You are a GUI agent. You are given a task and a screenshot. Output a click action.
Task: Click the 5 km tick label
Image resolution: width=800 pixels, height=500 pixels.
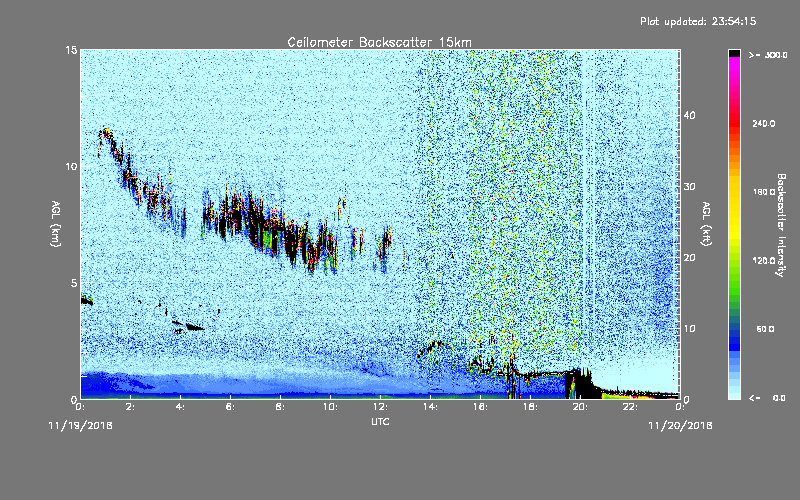[x=74, y=283]
